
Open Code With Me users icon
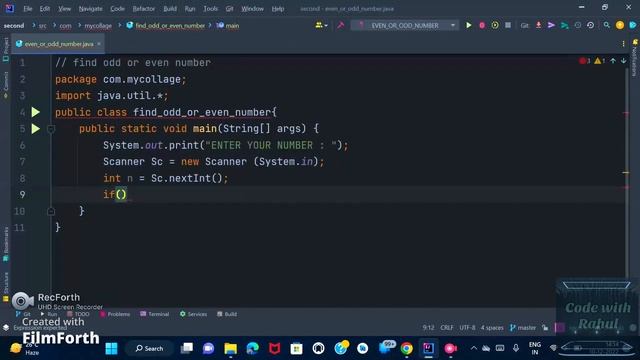[x=321, y=25]
